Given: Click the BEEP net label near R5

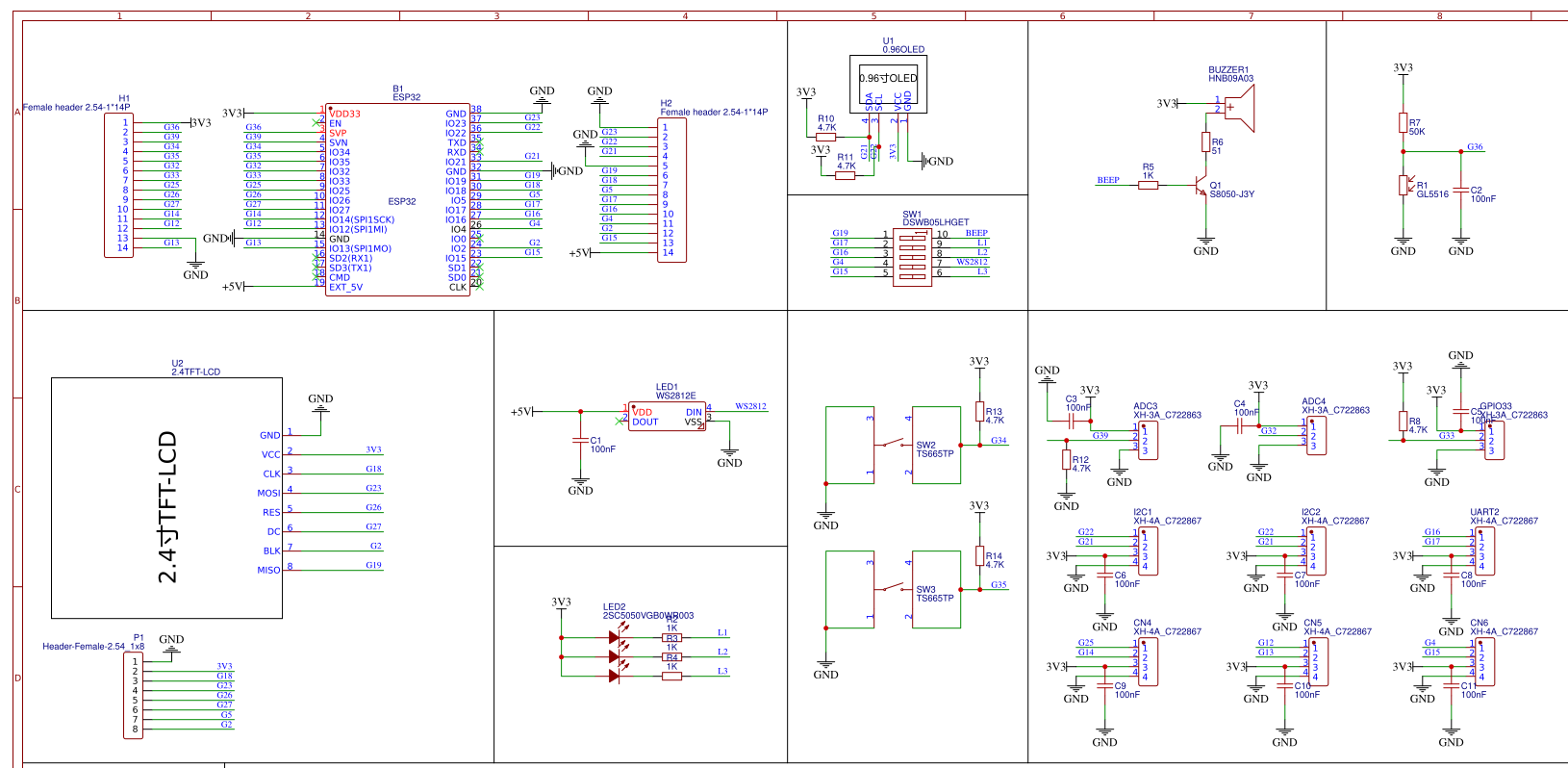Looking at the screenshot, I should point(1108,180).
